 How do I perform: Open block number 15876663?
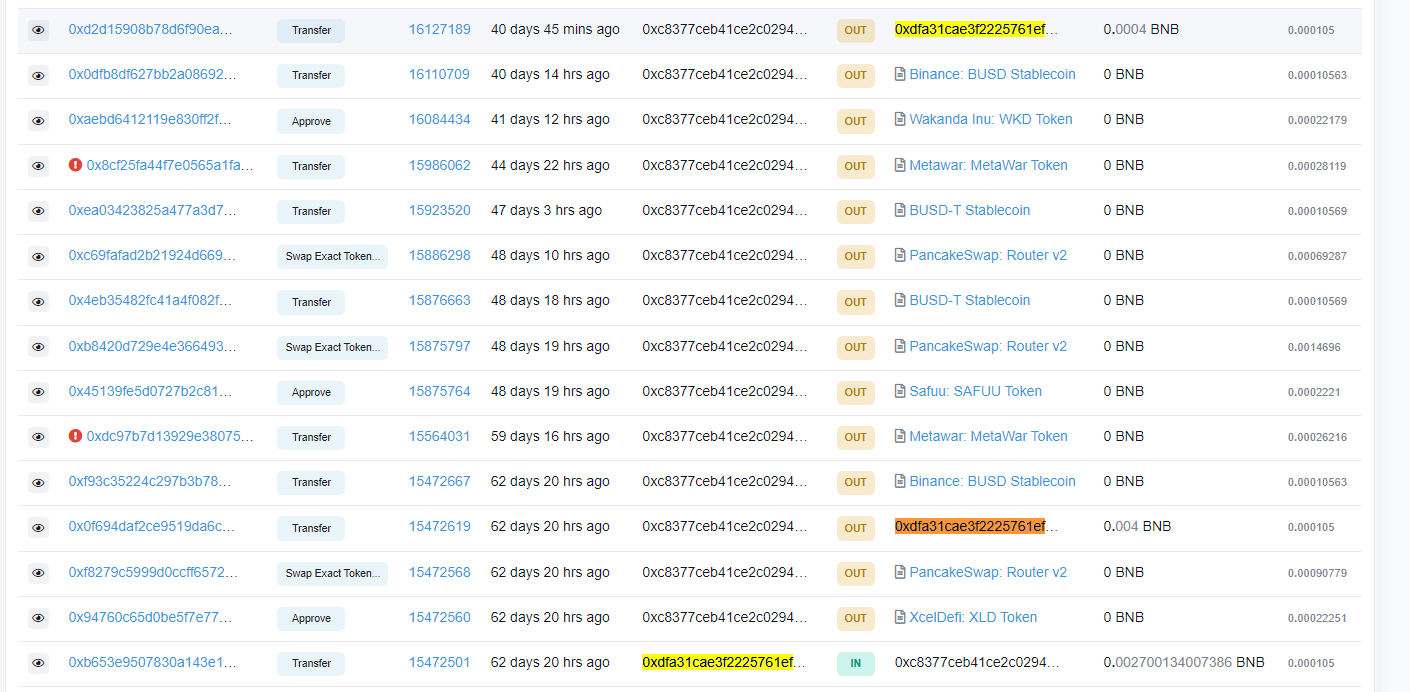click(439, 300)
